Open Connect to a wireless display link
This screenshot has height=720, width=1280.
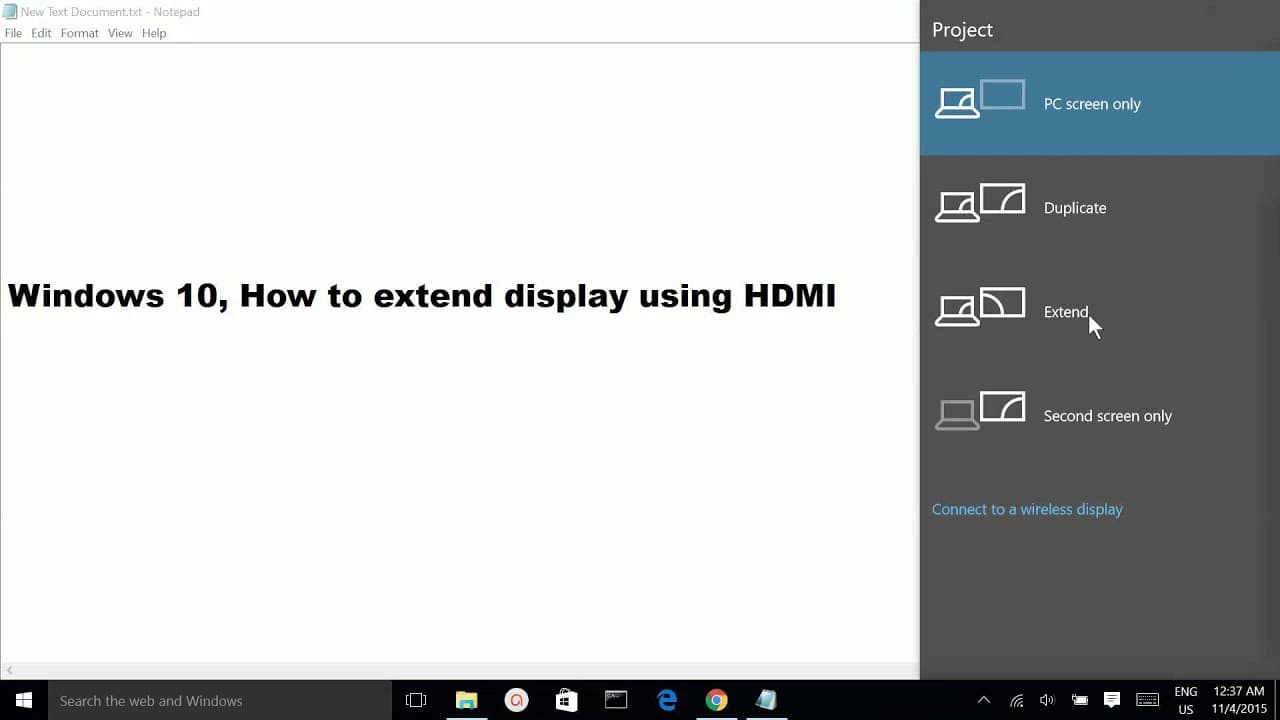tap(1027, 509)
